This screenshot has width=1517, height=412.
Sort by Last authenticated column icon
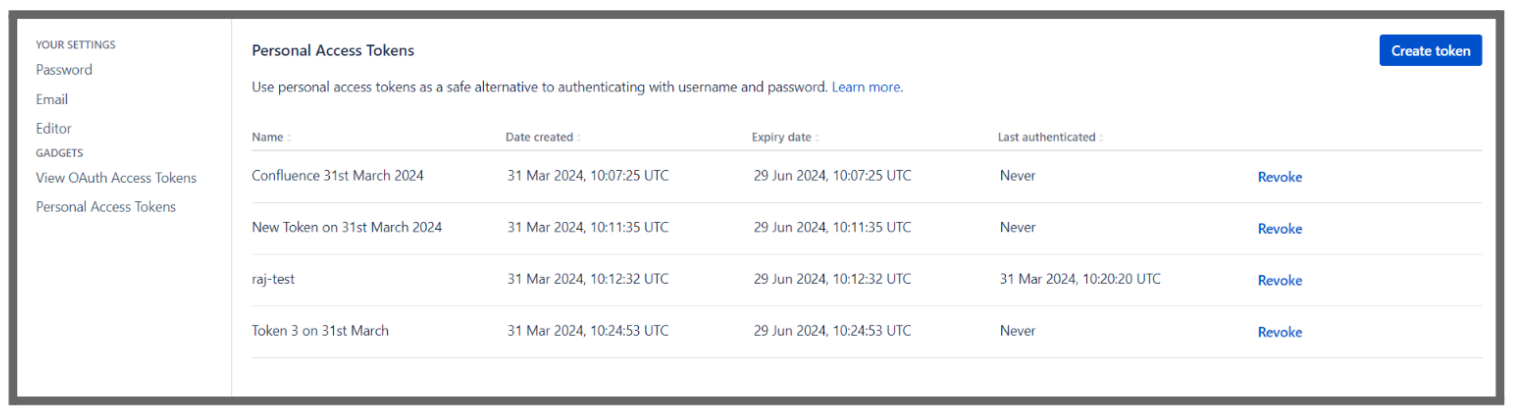point(1101,138)
